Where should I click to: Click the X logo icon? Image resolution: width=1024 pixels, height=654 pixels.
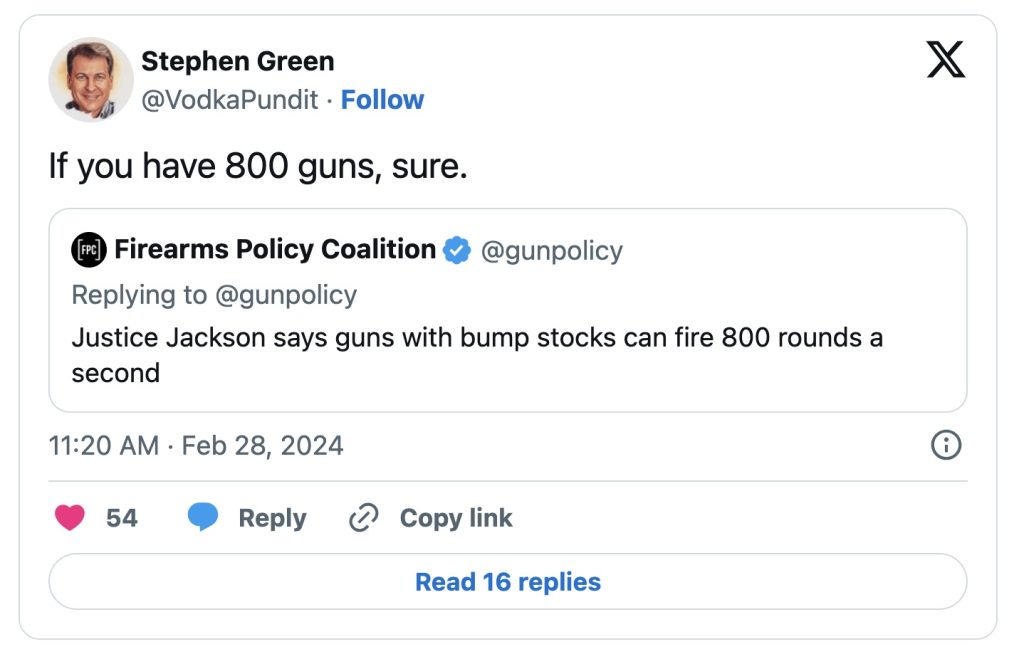point(945,61)
